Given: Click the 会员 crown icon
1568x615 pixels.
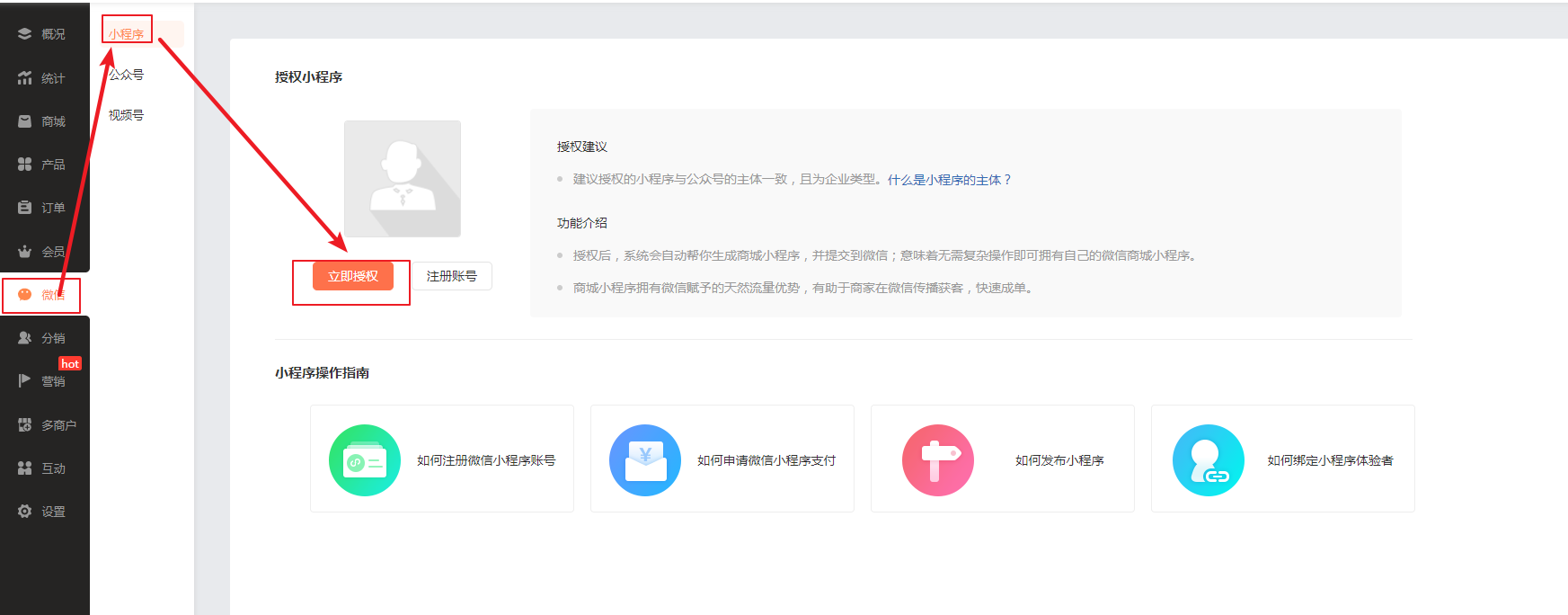Looking at the screenshot, I should pos(24,252).
